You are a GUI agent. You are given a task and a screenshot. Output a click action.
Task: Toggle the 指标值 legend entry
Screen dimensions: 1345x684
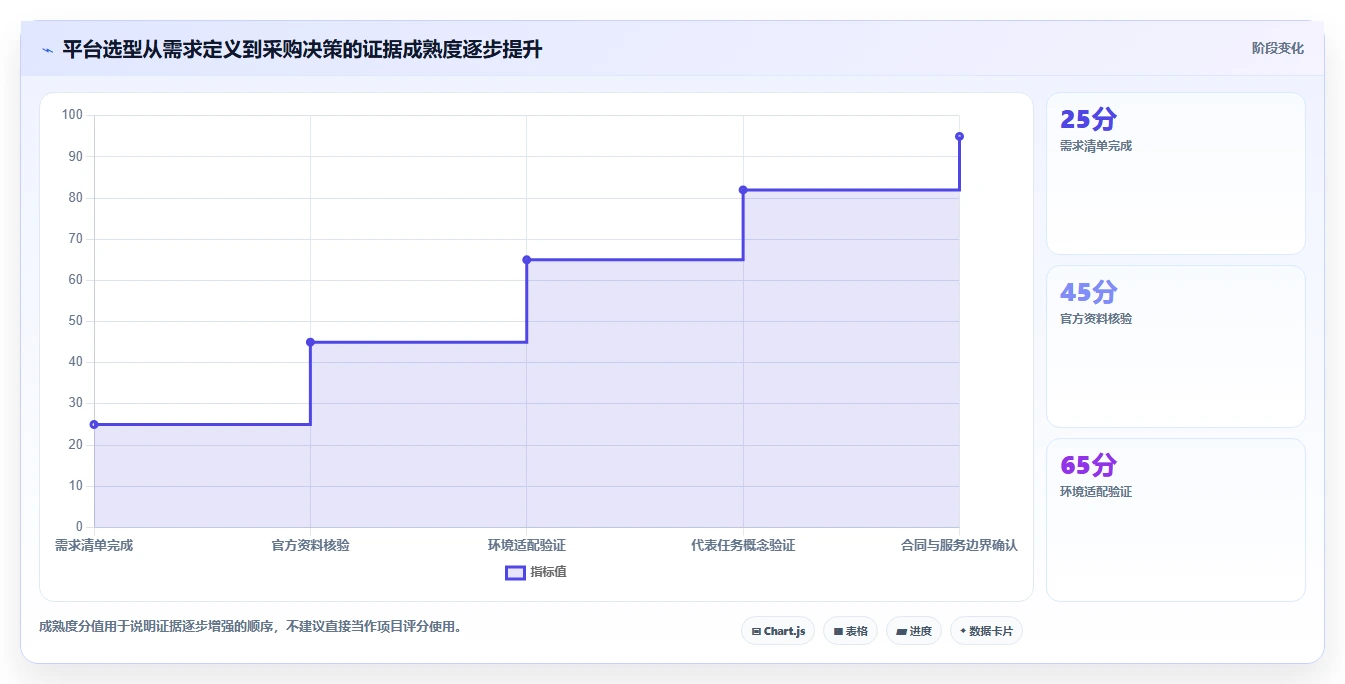point(536,572)
